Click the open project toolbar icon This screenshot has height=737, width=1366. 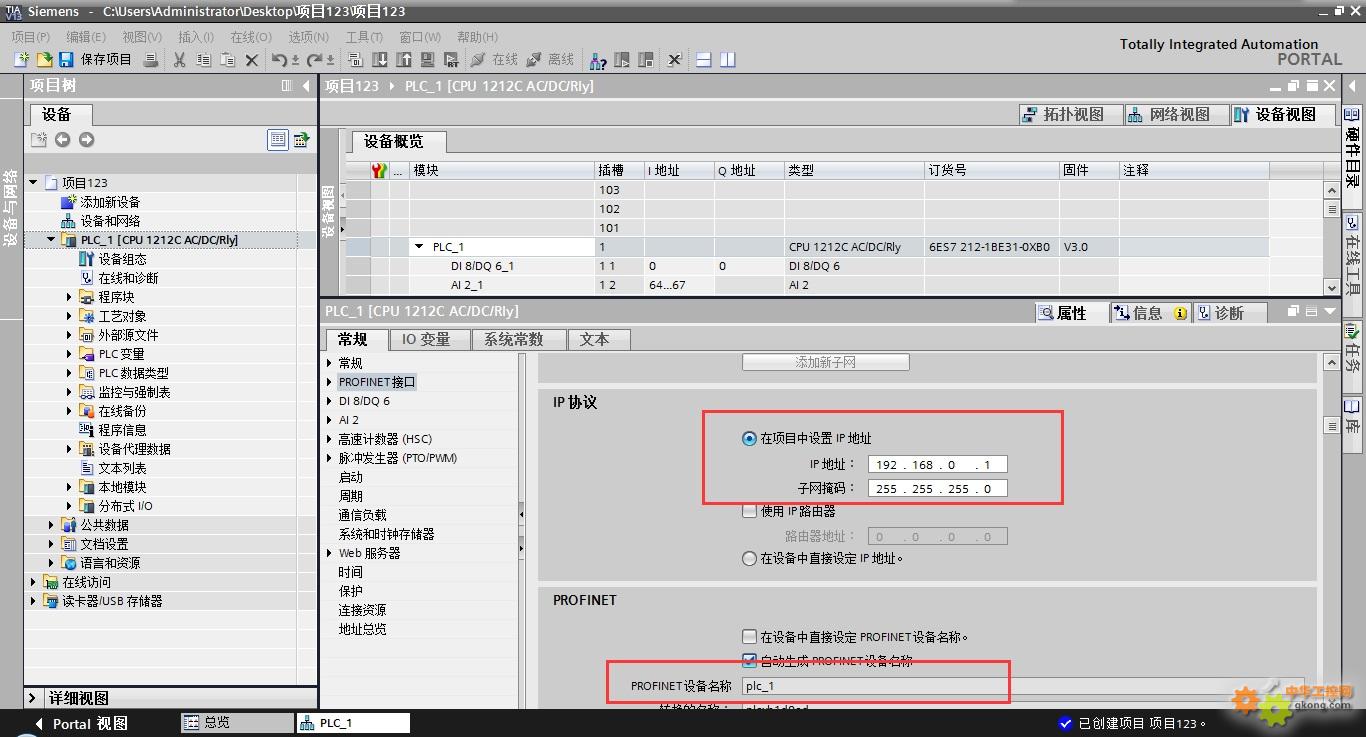click(x=44, y=60)
